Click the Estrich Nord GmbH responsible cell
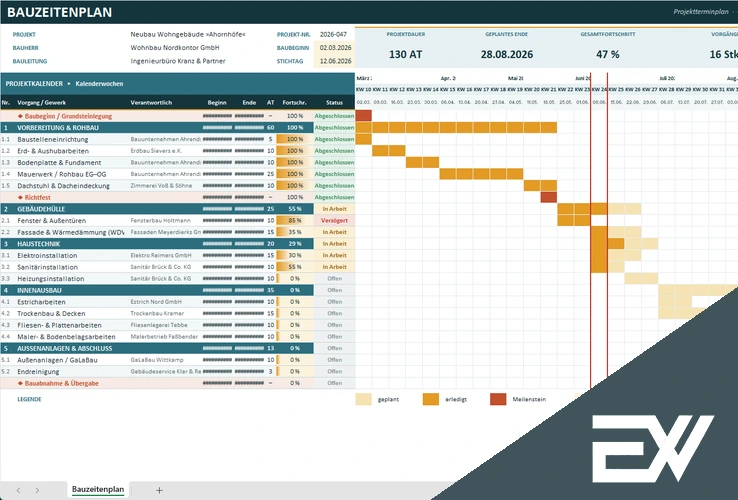Screen dimensions: 738x500 [x=156, y=302]
